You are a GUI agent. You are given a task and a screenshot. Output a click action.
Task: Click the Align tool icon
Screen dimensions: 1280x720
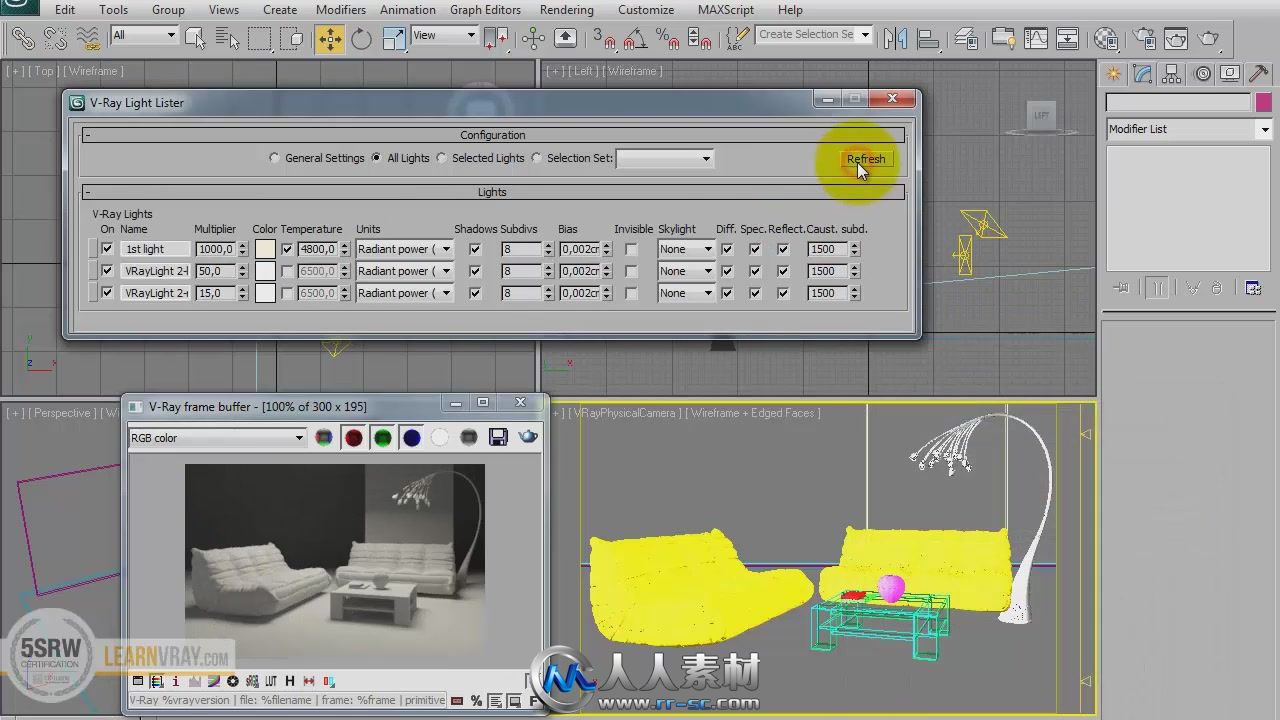(928, 39)
